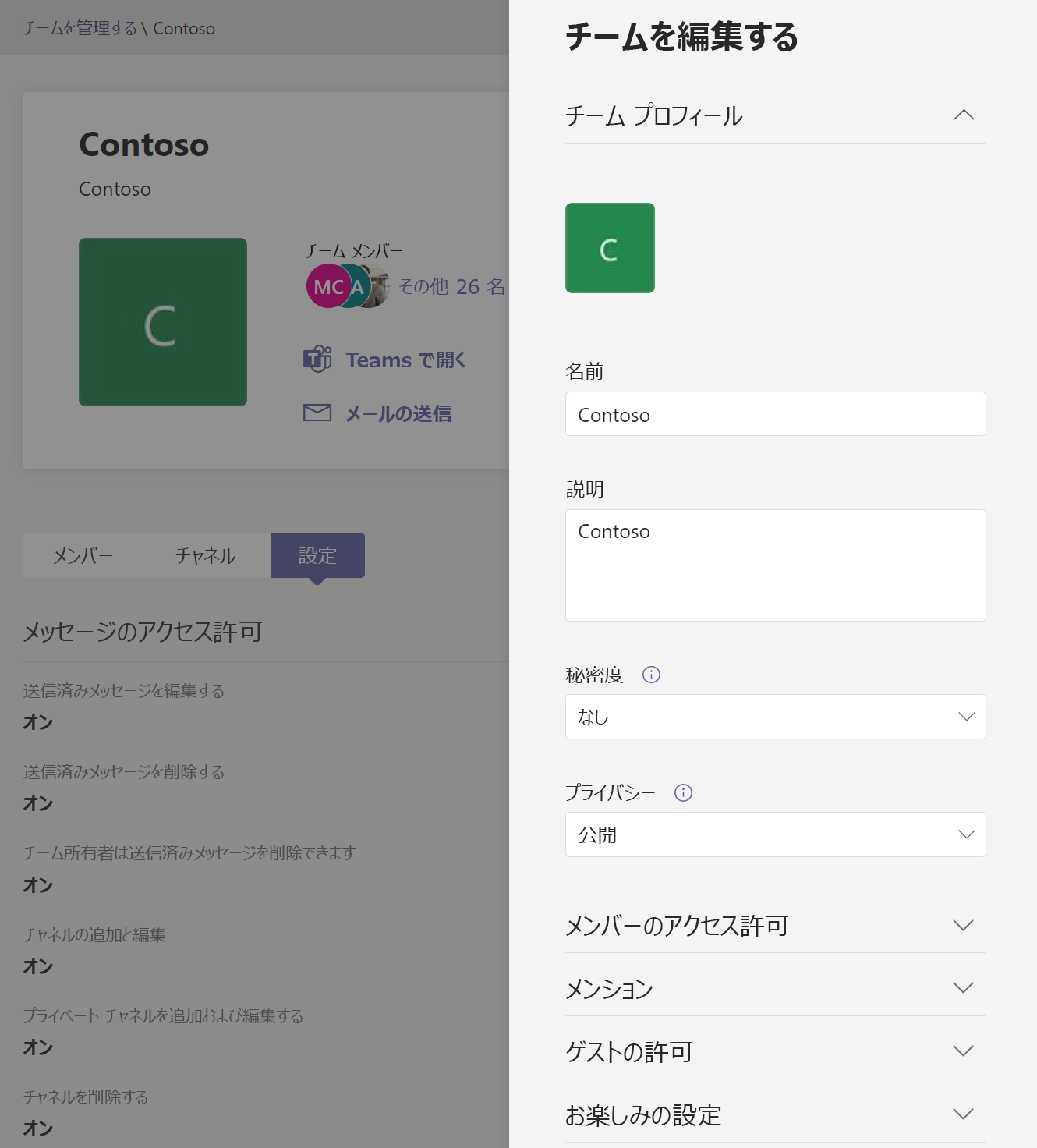Viewport: 1037px width, 1148px height.
Task: Click オン under チャネルを削除する
Action: tap(38, 1129)
